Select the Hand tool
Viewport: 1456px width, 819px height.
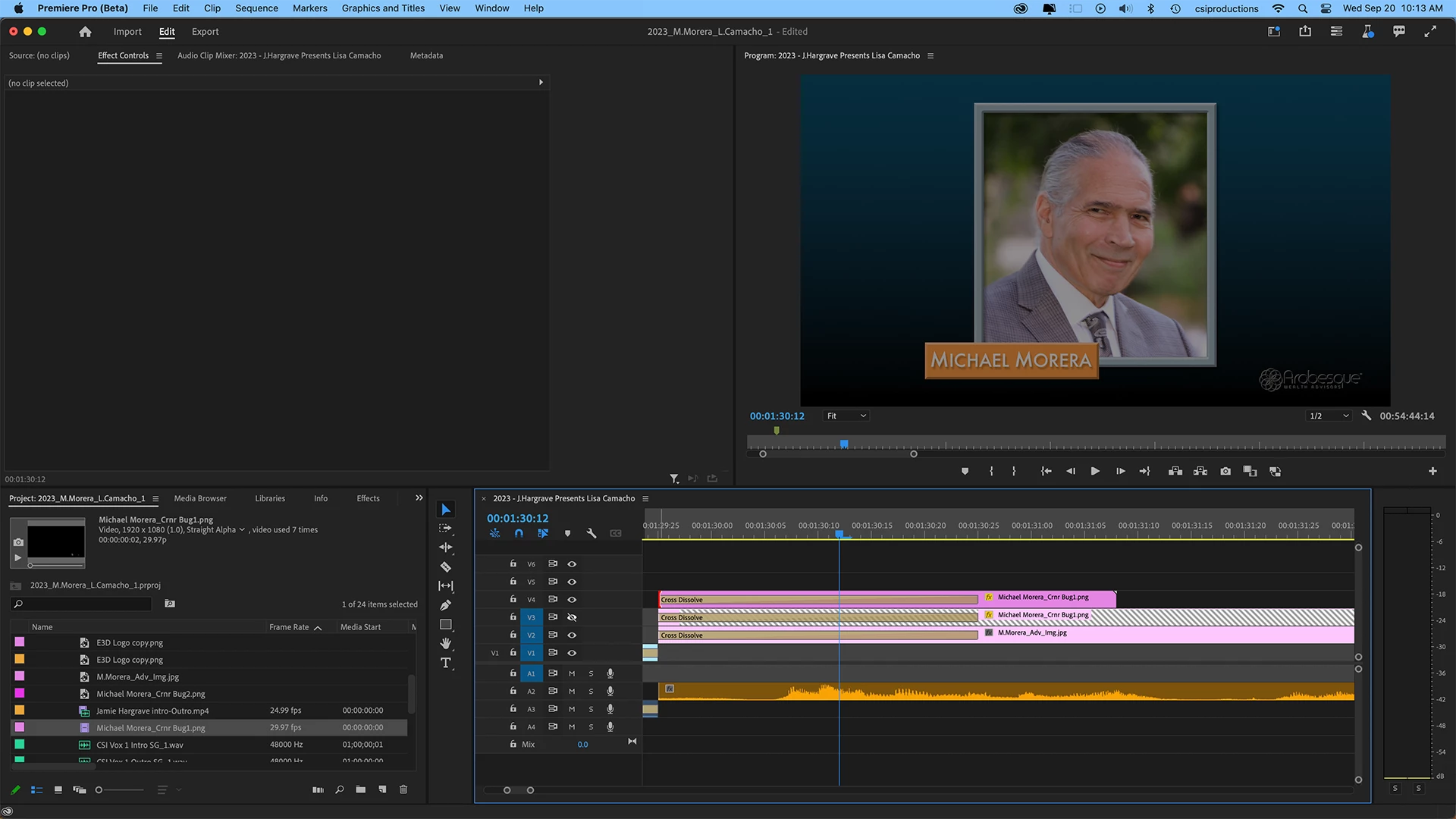coord(446,644)
